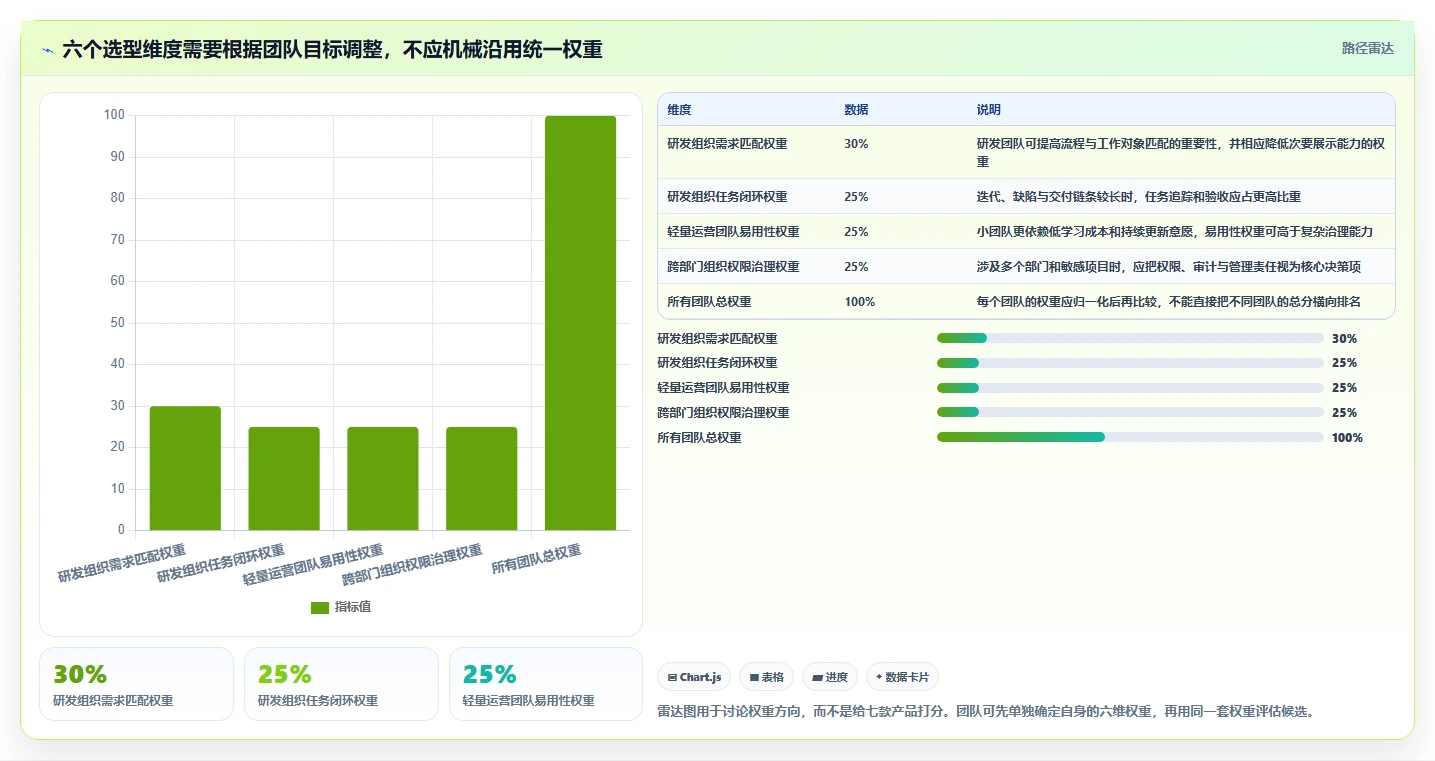Click the lightning icon beside the title
1435x761 pixels.
(47, 50)
